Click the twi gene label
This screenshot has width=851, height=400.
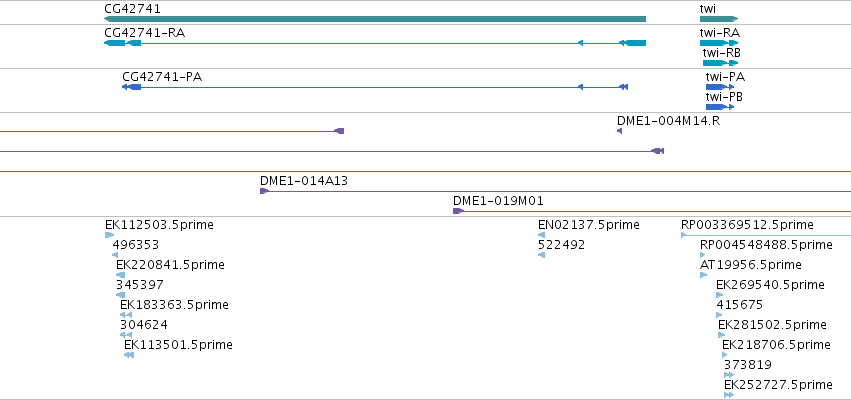coord(708,9)
